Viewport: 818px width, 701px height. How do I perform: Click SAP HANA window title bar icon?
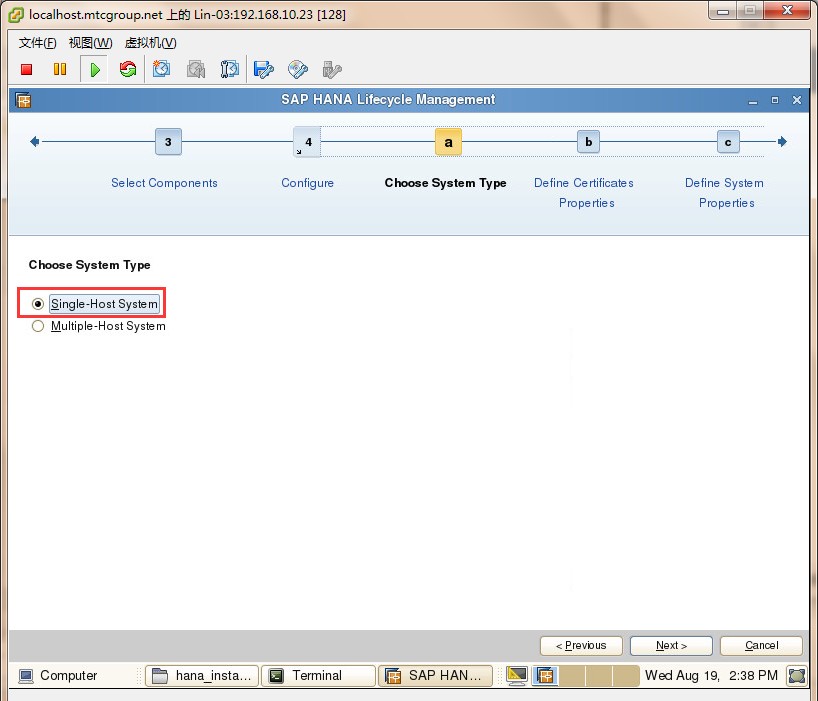tap(23, 100)
